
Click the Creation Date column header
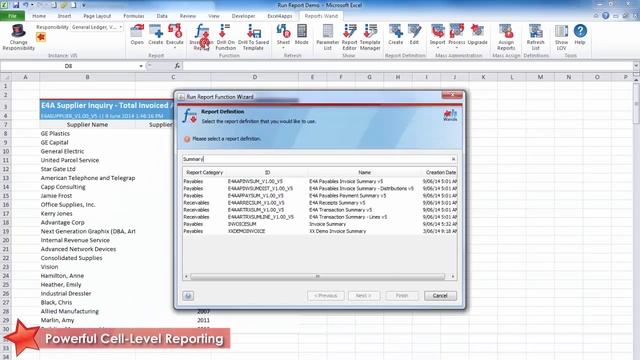coord(440,173)
